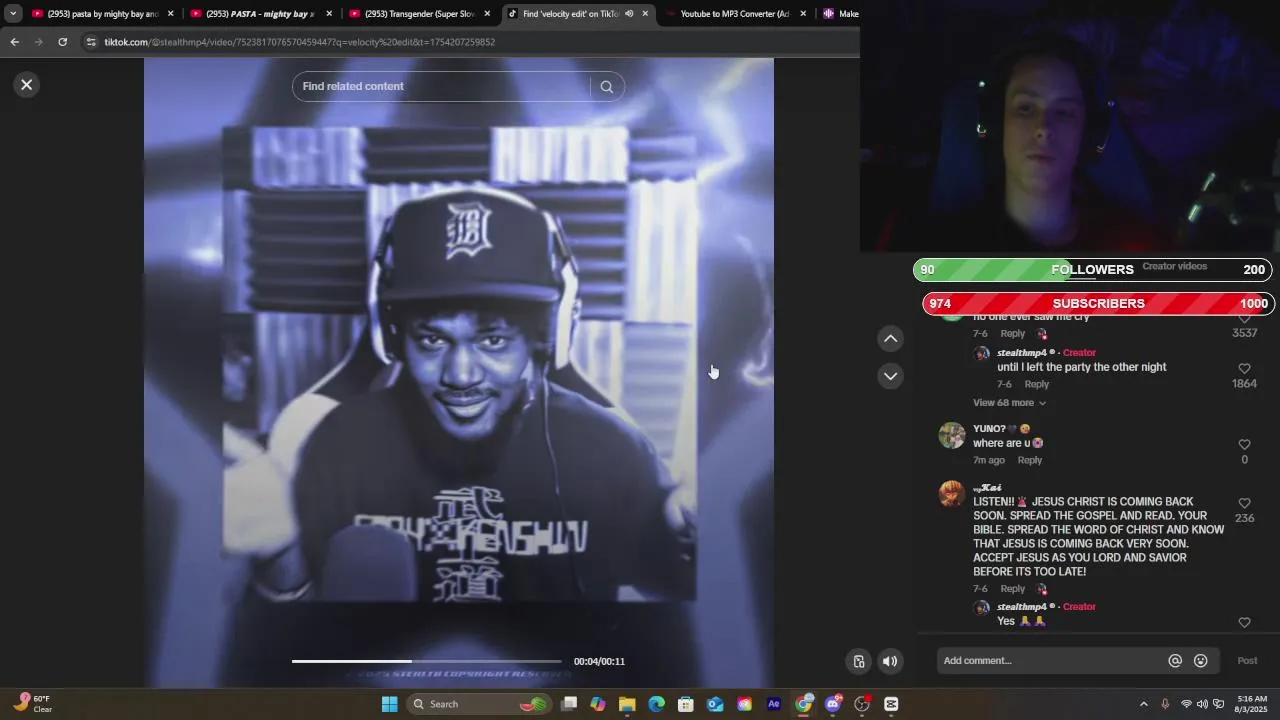
Task: Open Chrome from the taskbar
Action: (x=803, y=704)
